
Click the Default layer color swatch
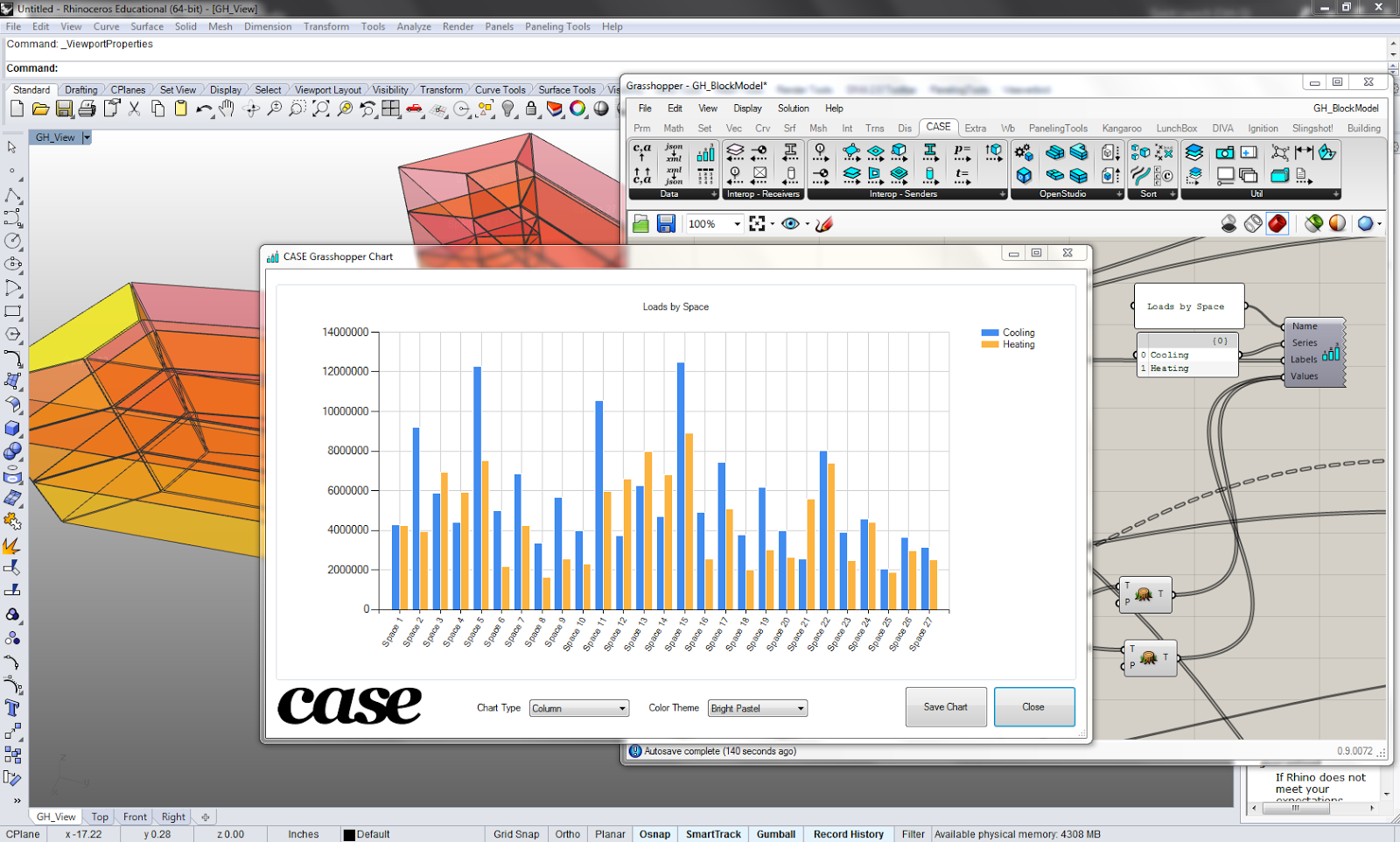[349, 835]
